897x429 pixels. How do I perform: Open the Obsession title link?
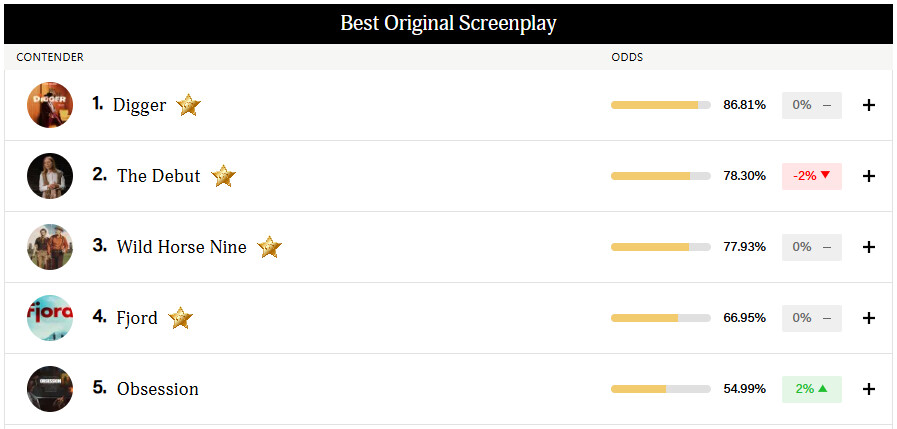[158, 389]
